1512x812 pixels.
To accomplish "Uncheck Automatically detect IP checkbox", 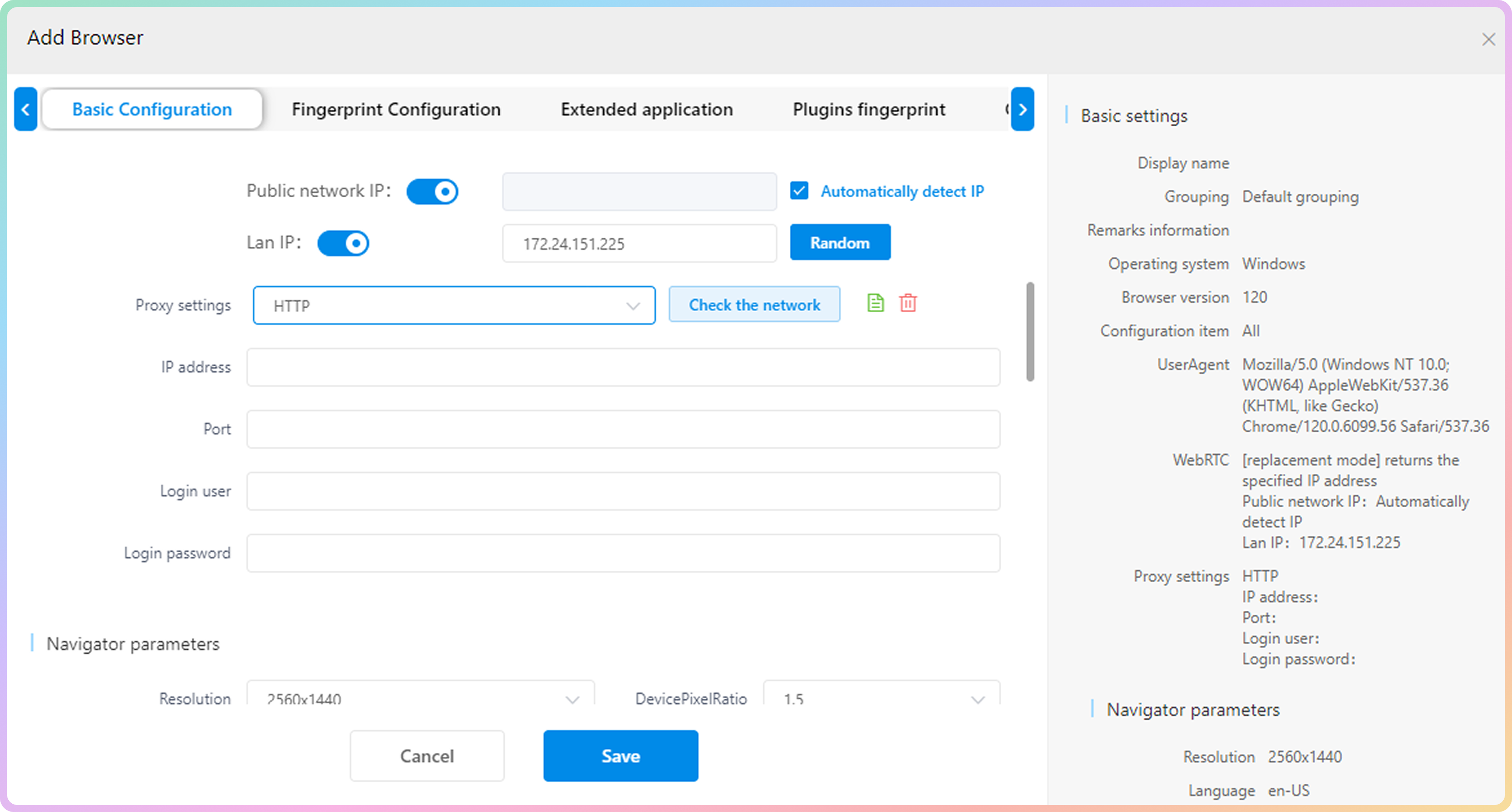I will 799,191.
